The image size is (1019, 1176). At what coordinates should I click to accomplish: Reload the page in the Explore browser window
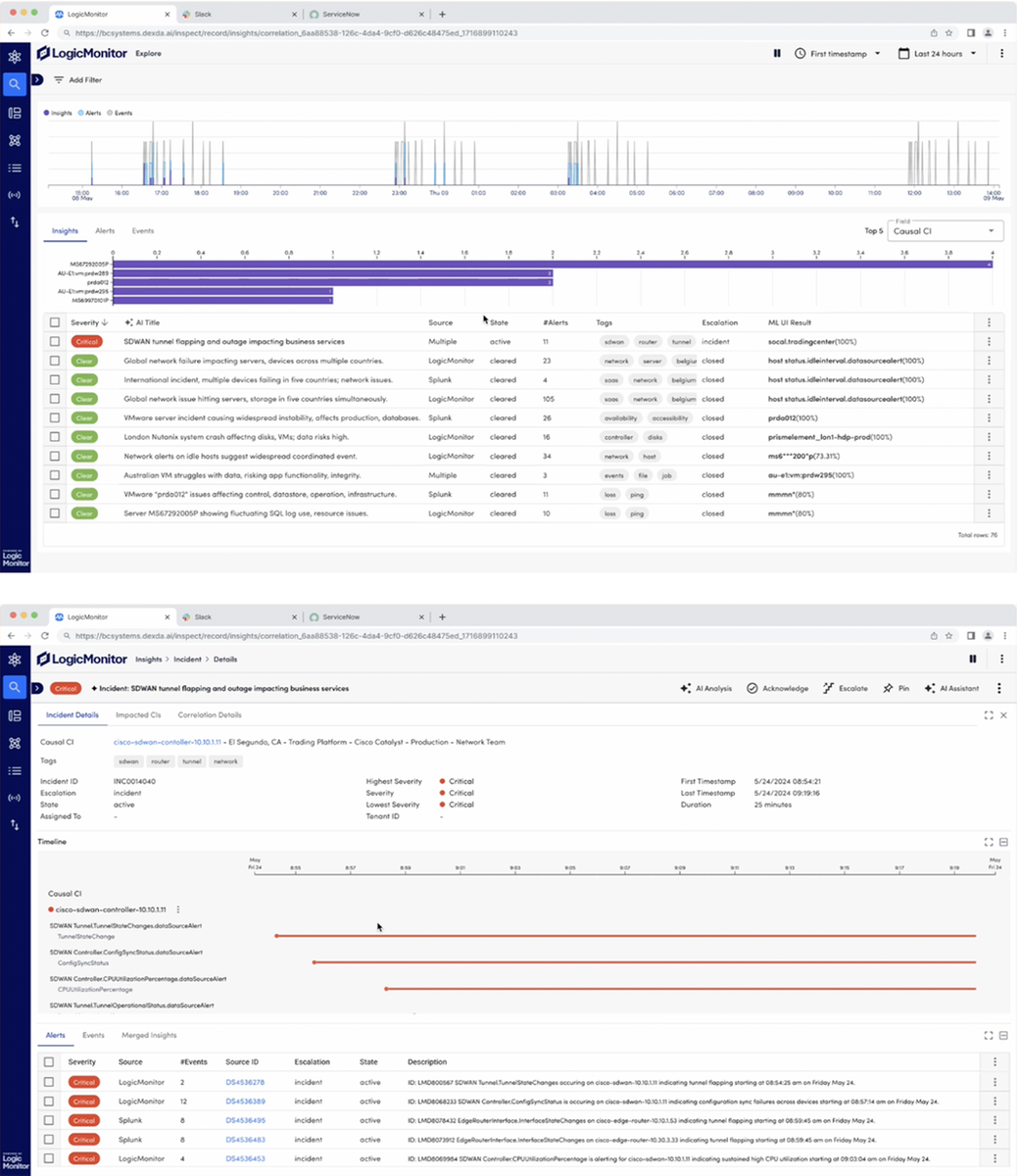point(45,32)
